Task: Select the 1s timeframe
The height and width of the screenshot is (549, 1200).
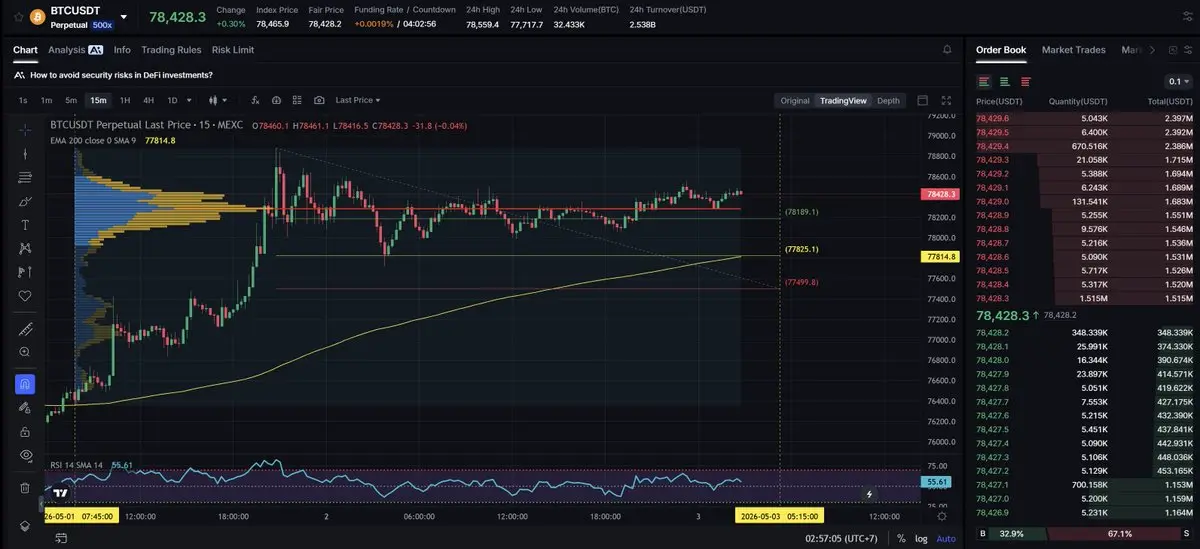Action: click(23, 100)
